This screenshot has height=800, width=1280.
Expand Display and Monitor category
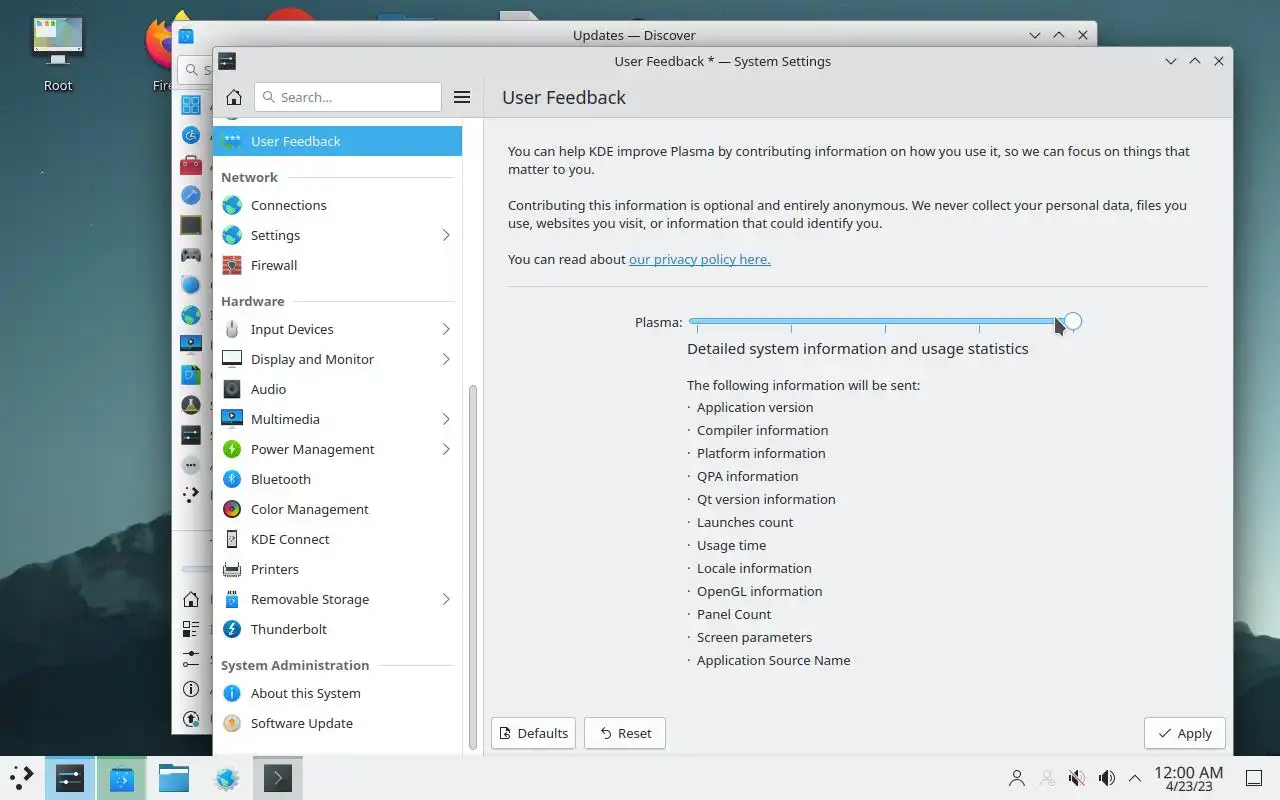(446, 359)
